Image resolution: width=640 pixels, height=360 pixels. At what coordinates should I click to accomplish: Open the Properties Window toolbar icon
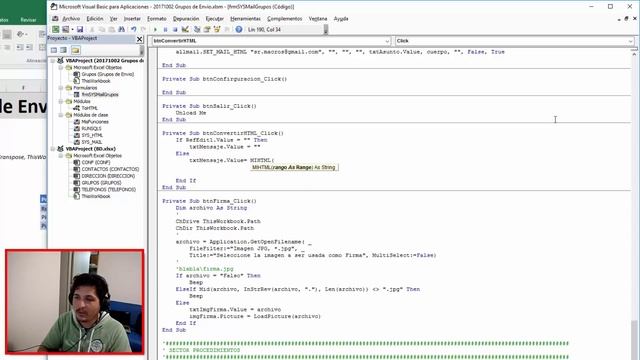pos(207,29)
